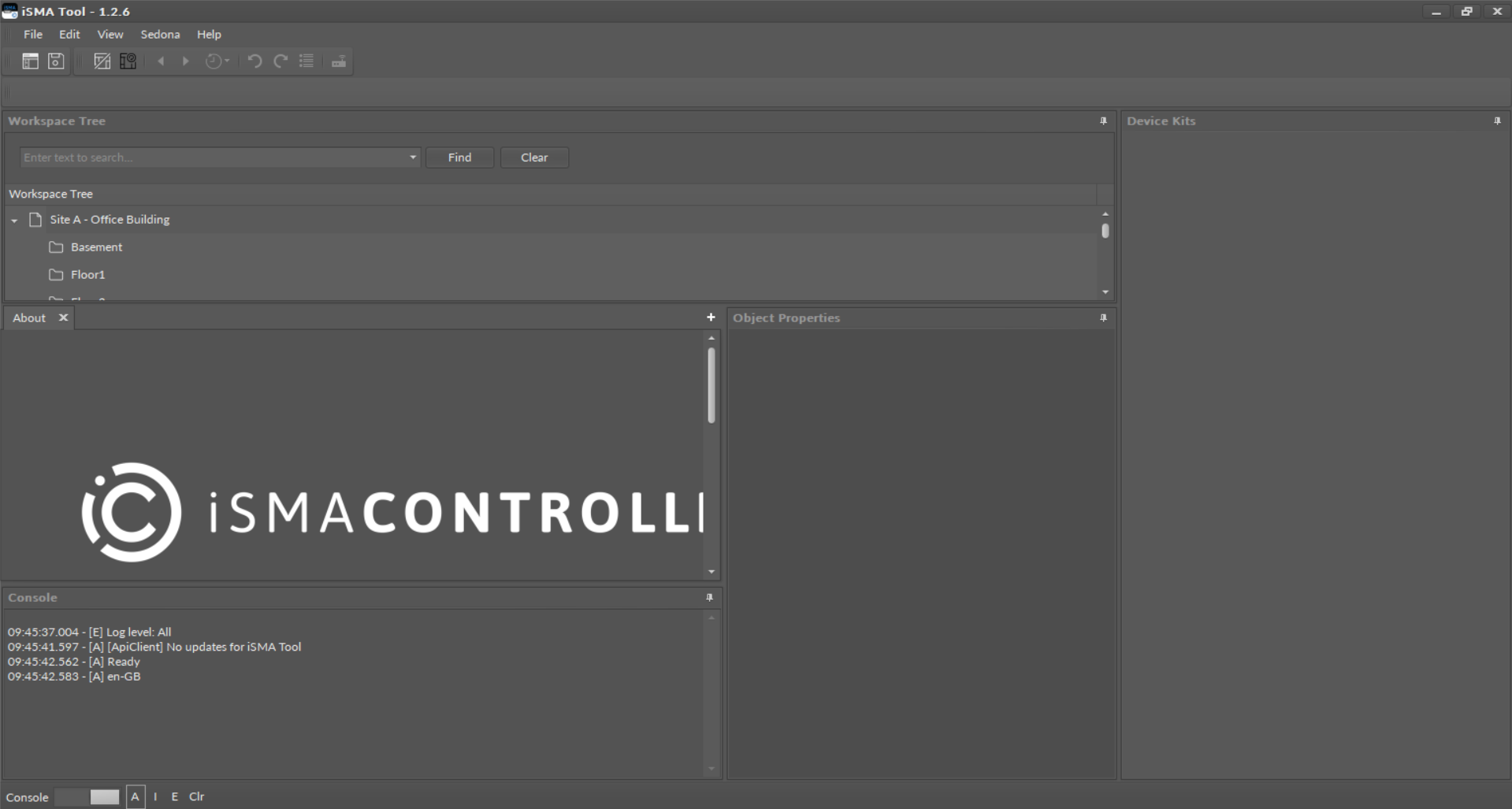Click the workspace layout toolbar icon
This screenshot has width=1512, height=809.
click(30, 61)
